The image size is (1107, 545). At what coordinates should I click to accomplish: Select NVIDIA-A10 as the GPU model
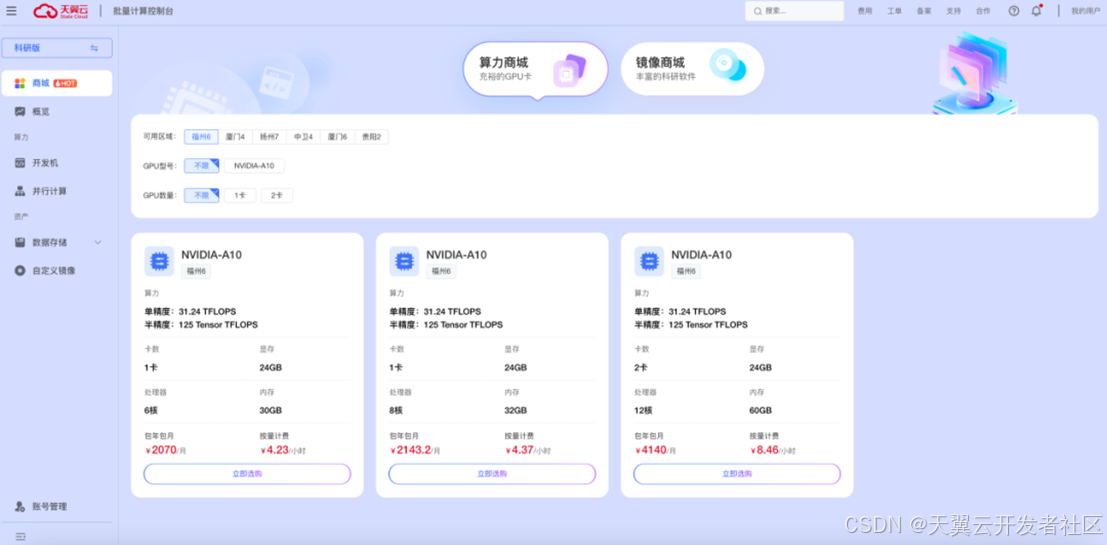pos(254,166)
